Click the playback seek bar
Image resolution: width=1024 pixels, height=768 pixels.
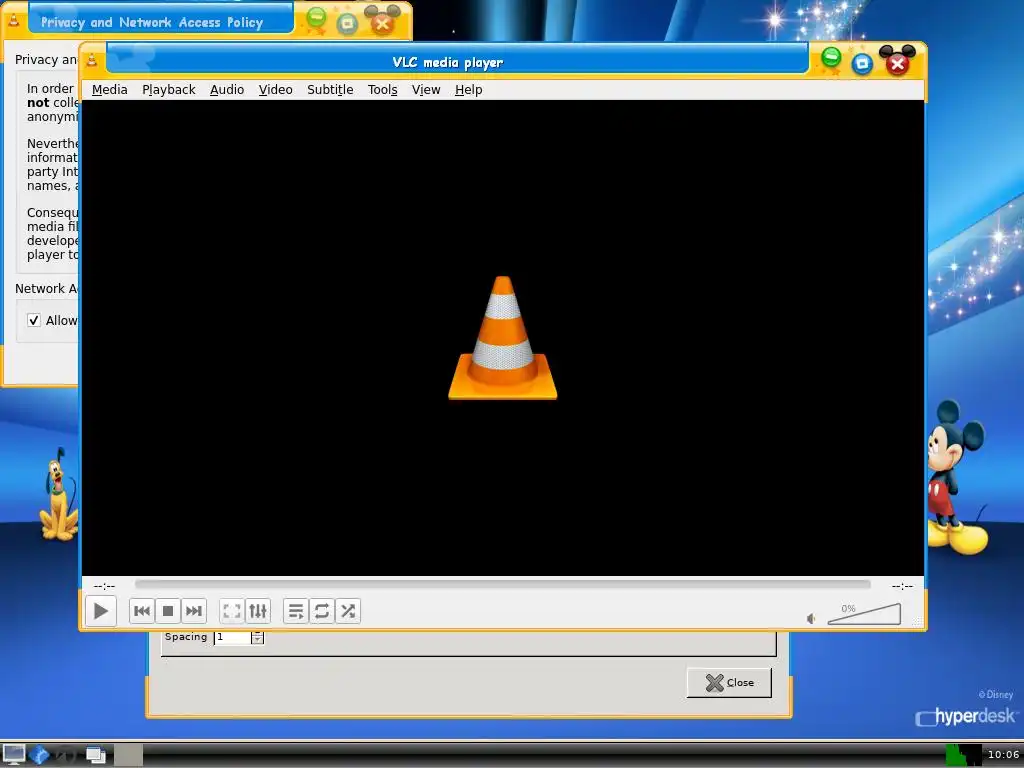point(502,584)
